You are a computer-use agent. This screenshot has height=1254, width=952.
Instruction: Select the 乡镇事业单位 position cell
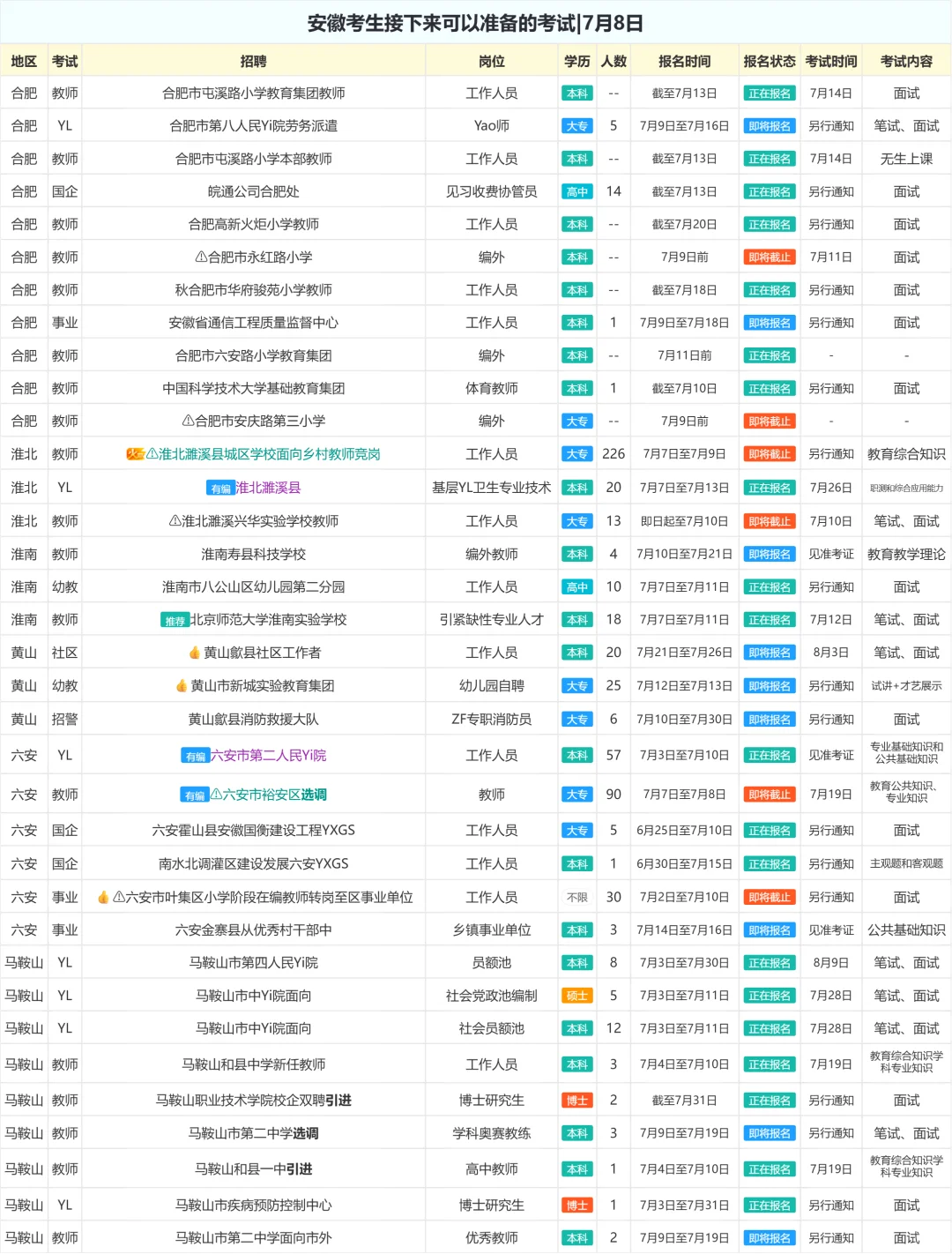[492, 929]
